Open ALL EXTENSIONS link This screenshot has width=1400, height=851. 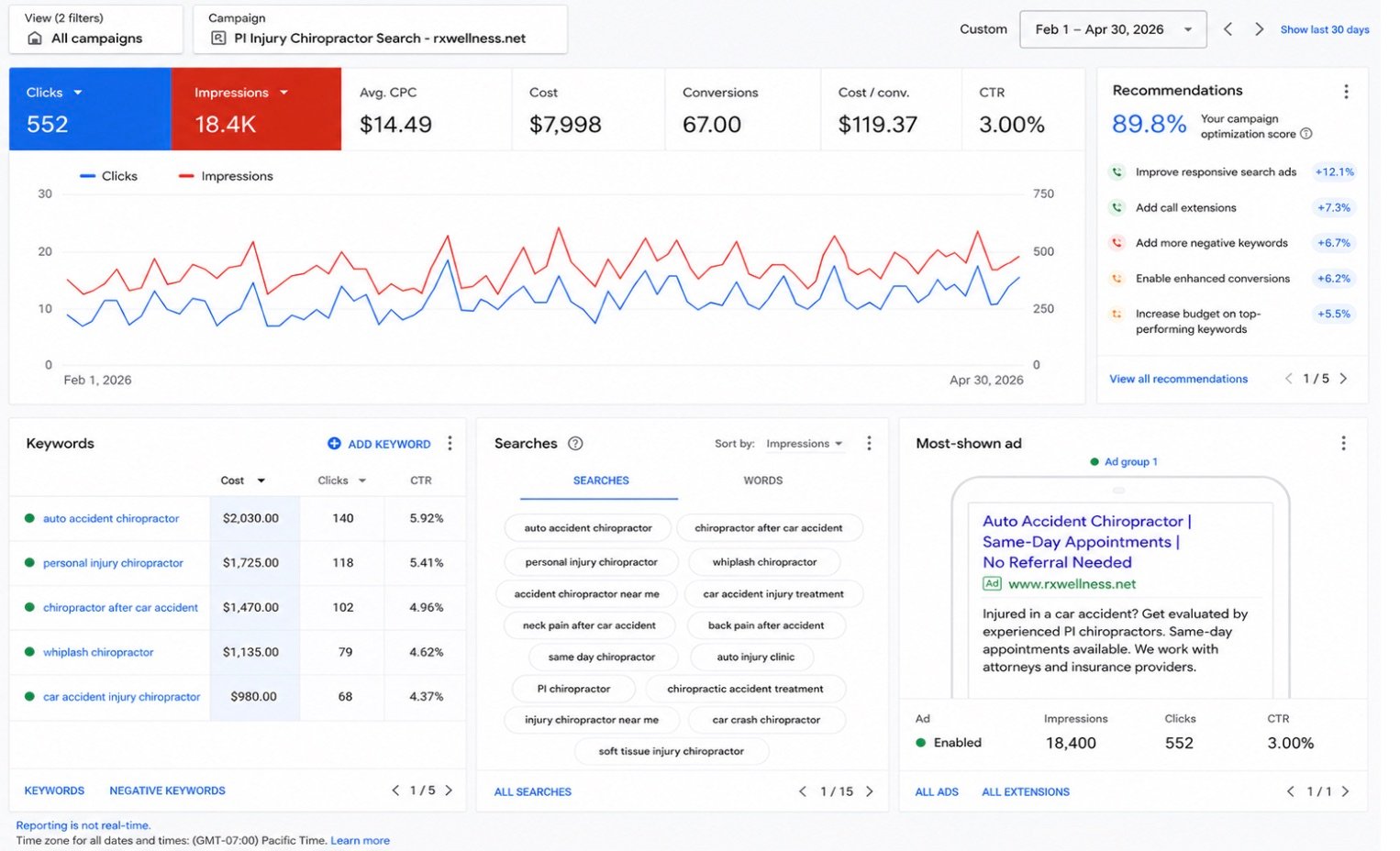pyautogui.click(x=1026, y=791)
